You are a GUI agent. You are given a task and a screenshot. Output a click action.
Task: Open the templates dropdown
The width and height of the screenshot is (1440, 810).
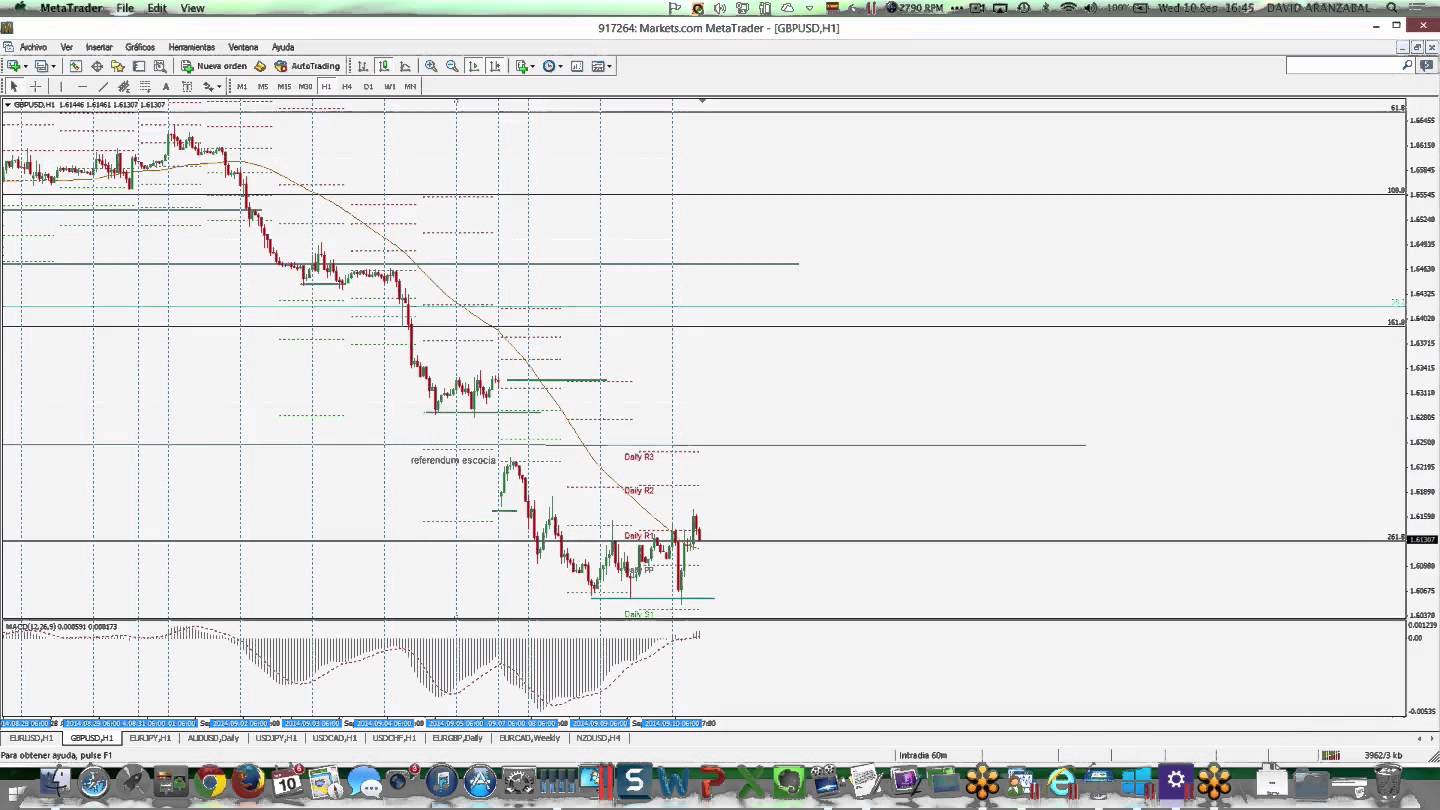pos(609,66)
